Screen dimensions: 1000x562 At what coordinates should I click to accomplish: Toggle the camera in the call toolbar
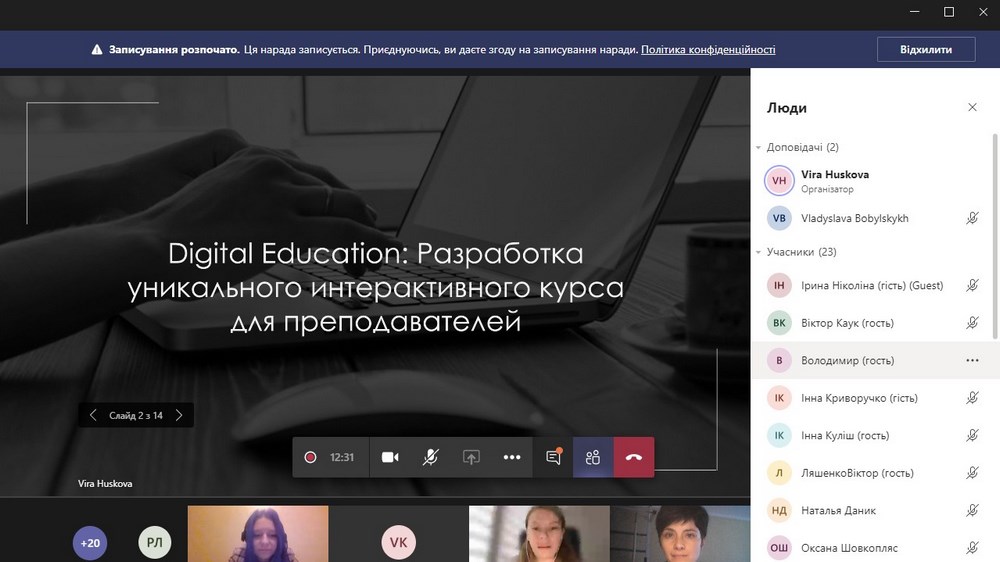tap(390, 457)
